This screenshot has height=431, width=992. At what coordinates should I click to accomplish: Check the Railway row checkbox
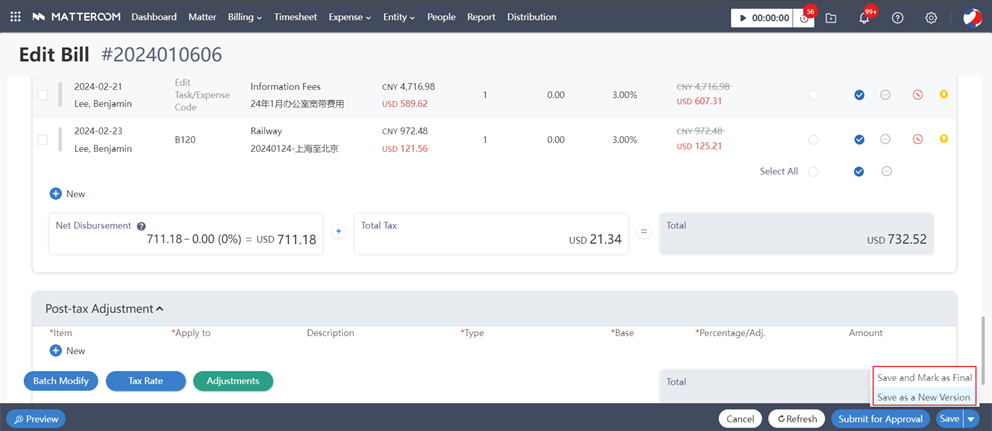[x=42, y=140]
